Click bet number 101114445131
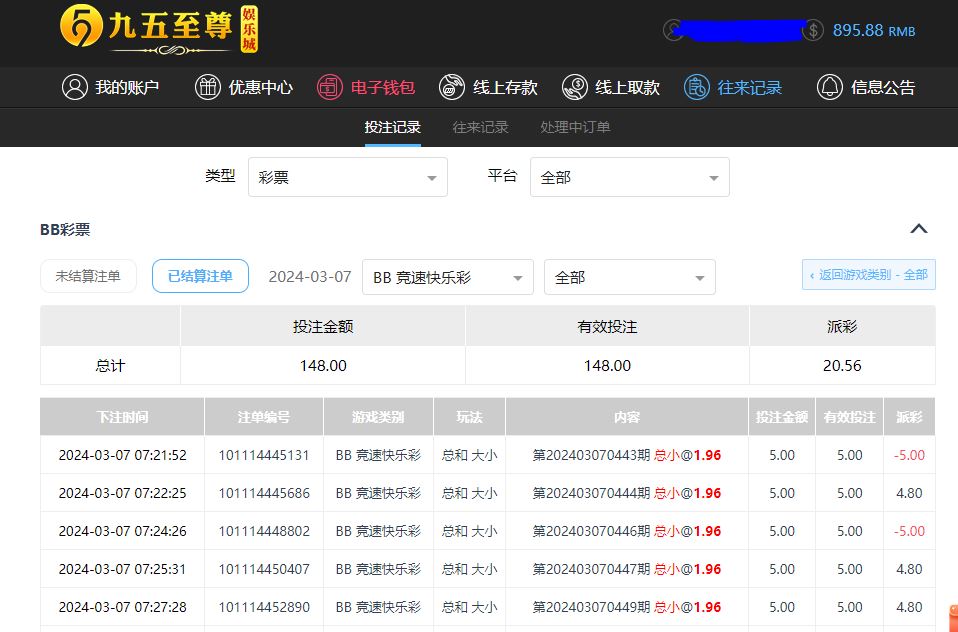 click(x=264, y=455)
